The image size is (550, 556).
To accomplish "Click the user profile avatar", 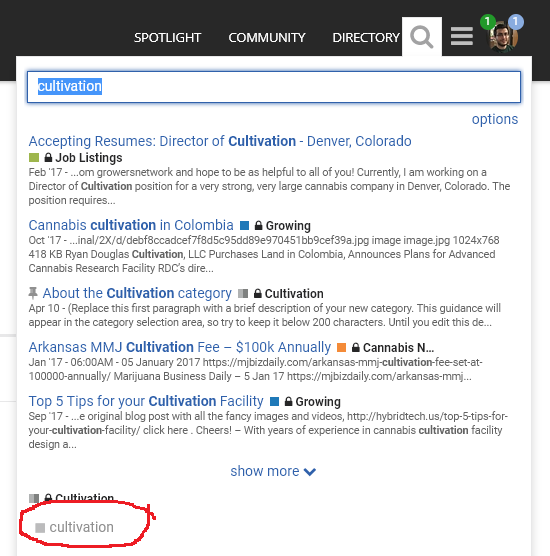I will point(503,37).
